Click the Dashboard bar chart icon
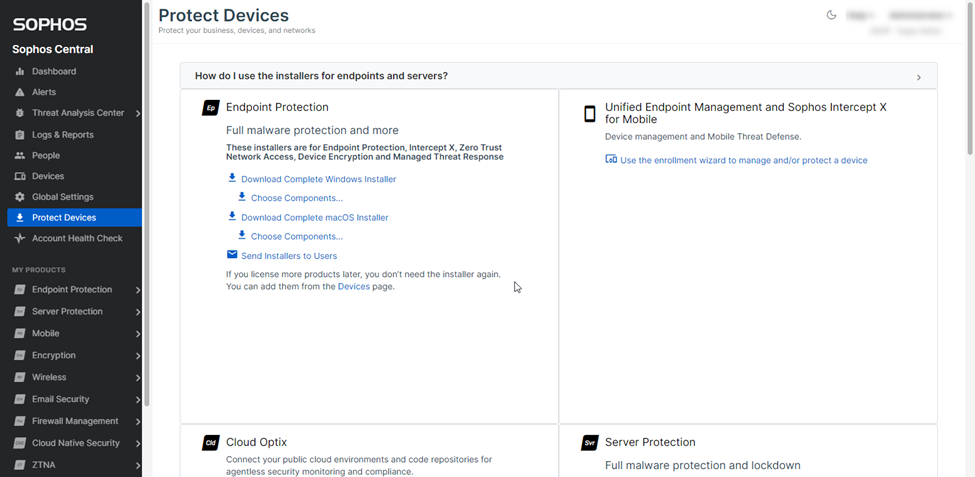 [20, 72]
